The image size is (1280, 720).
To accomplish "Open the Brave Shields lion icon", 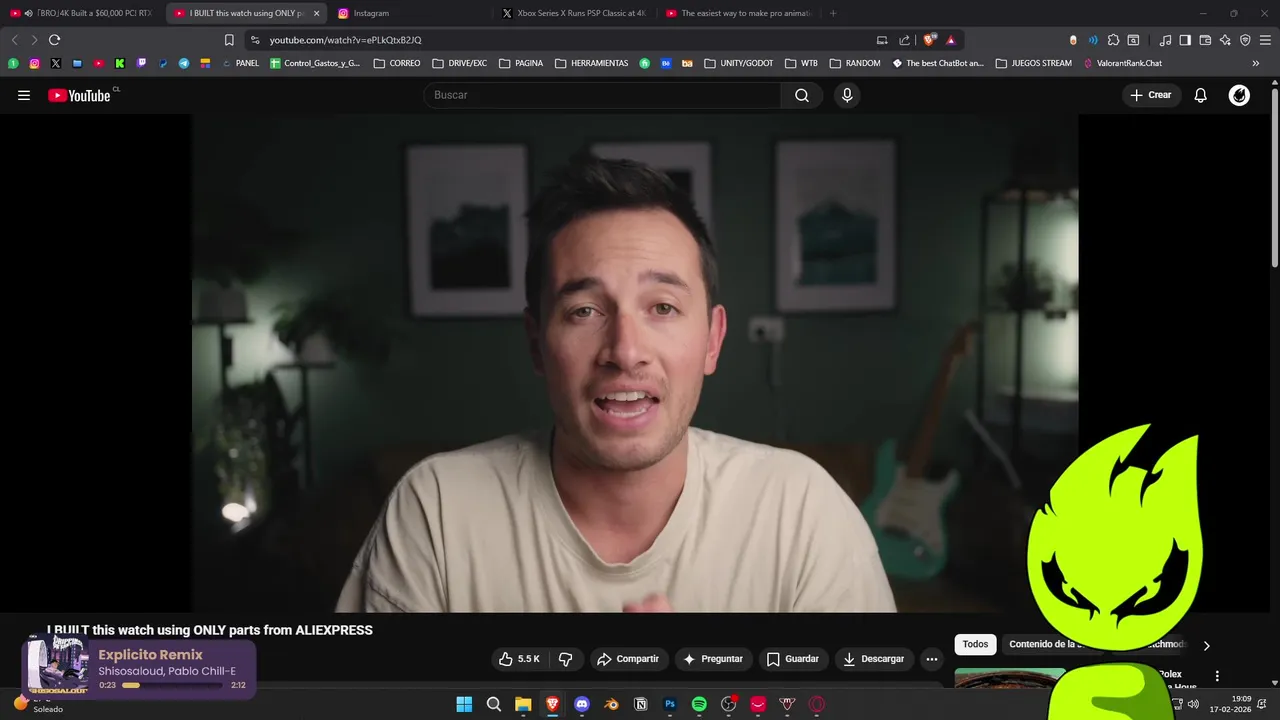I will 929,40.
